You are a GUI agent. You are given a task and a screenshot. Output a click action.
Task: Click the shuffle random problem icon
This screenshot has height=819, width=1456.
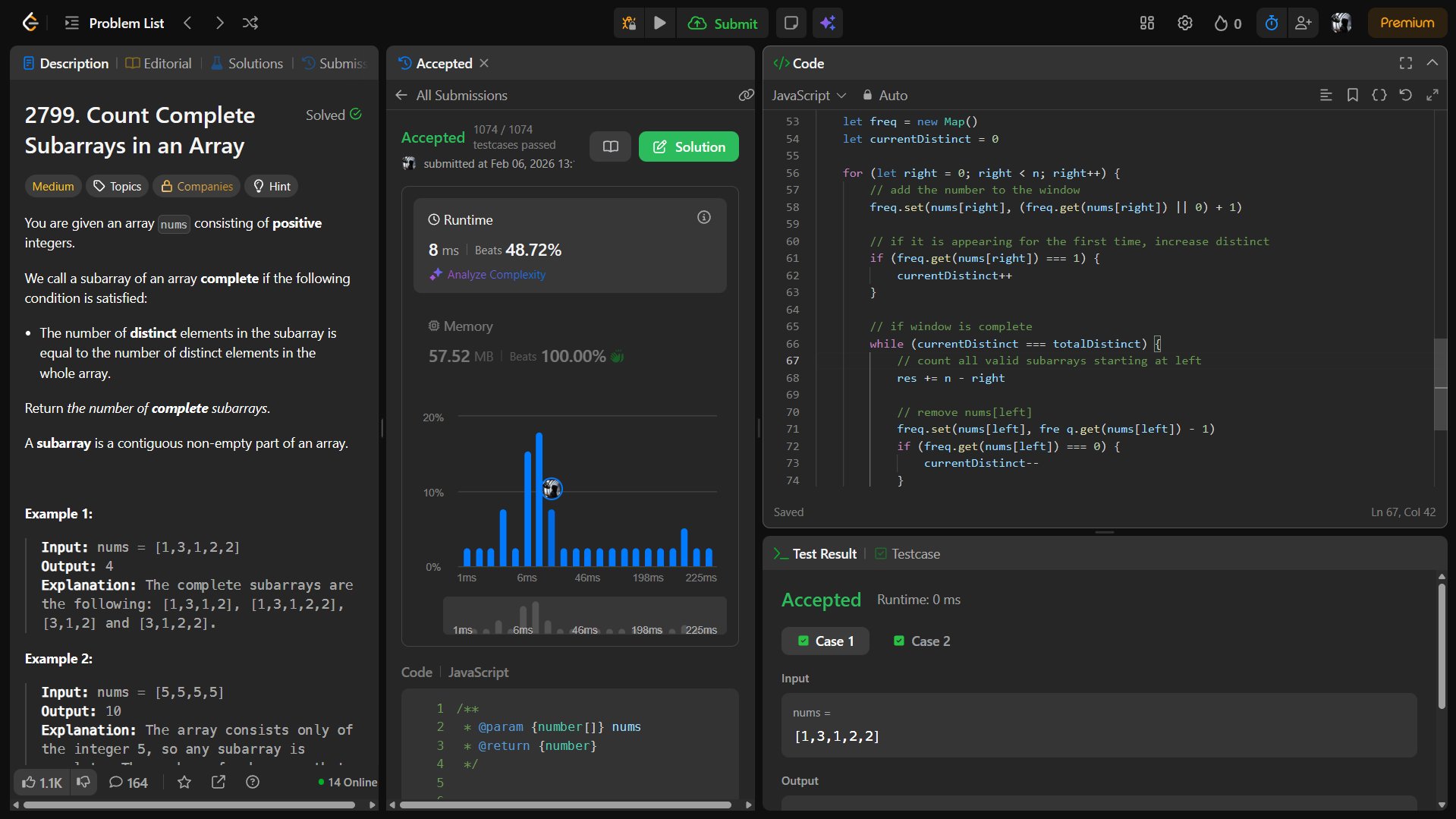(250, 23)
